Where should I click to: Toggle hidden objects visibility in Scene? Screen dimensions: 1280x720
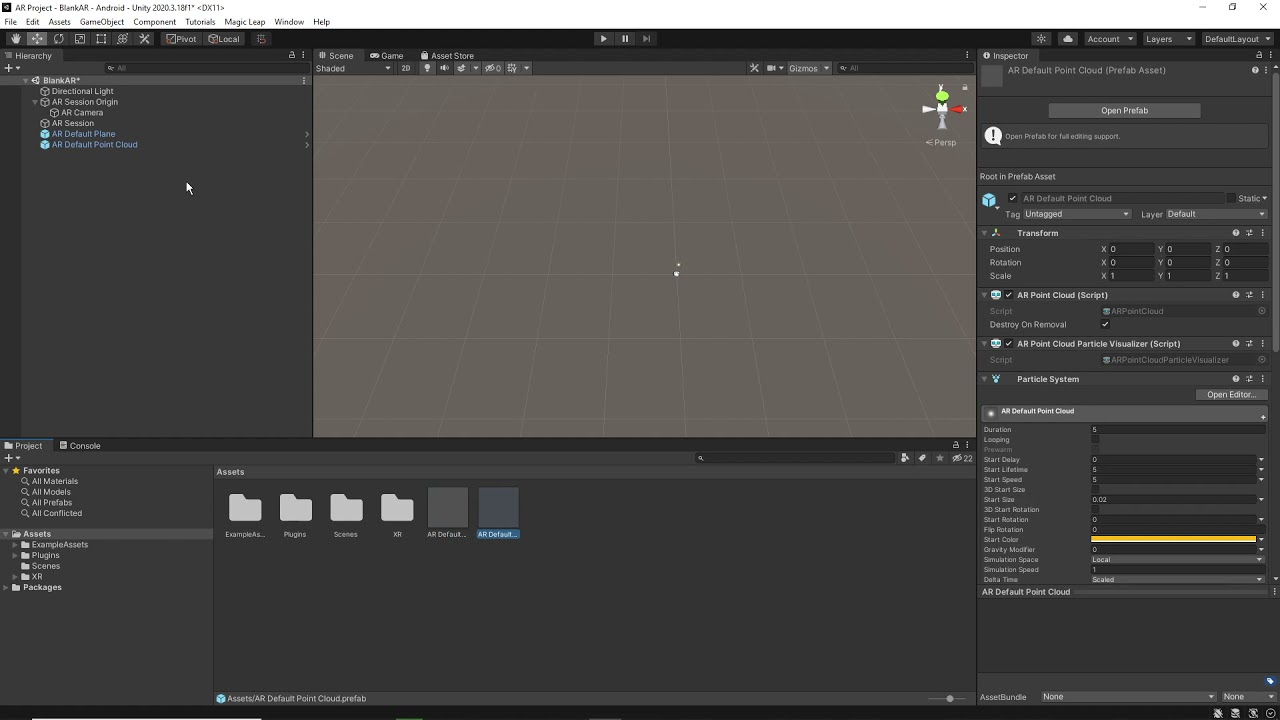click(x=493, y=68)
